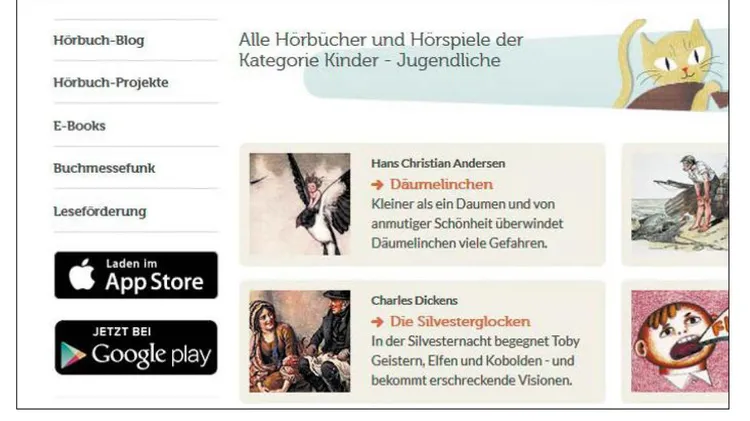The image size is (750, 421).
Task: Click the Charles Dickens author name
Action: [414, 300]
